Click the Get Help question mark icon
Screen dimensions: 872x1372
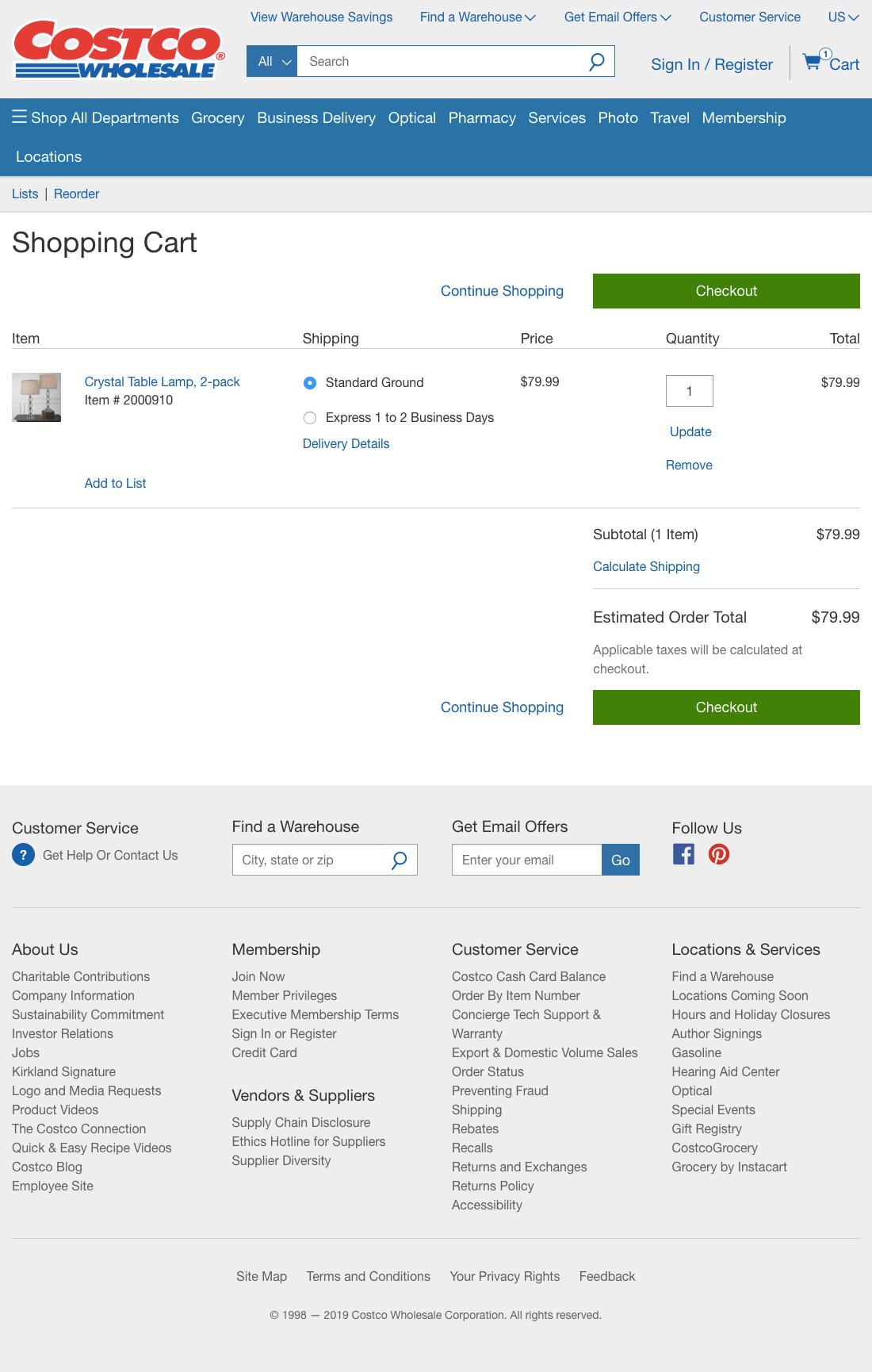click(x=24, y=855)
